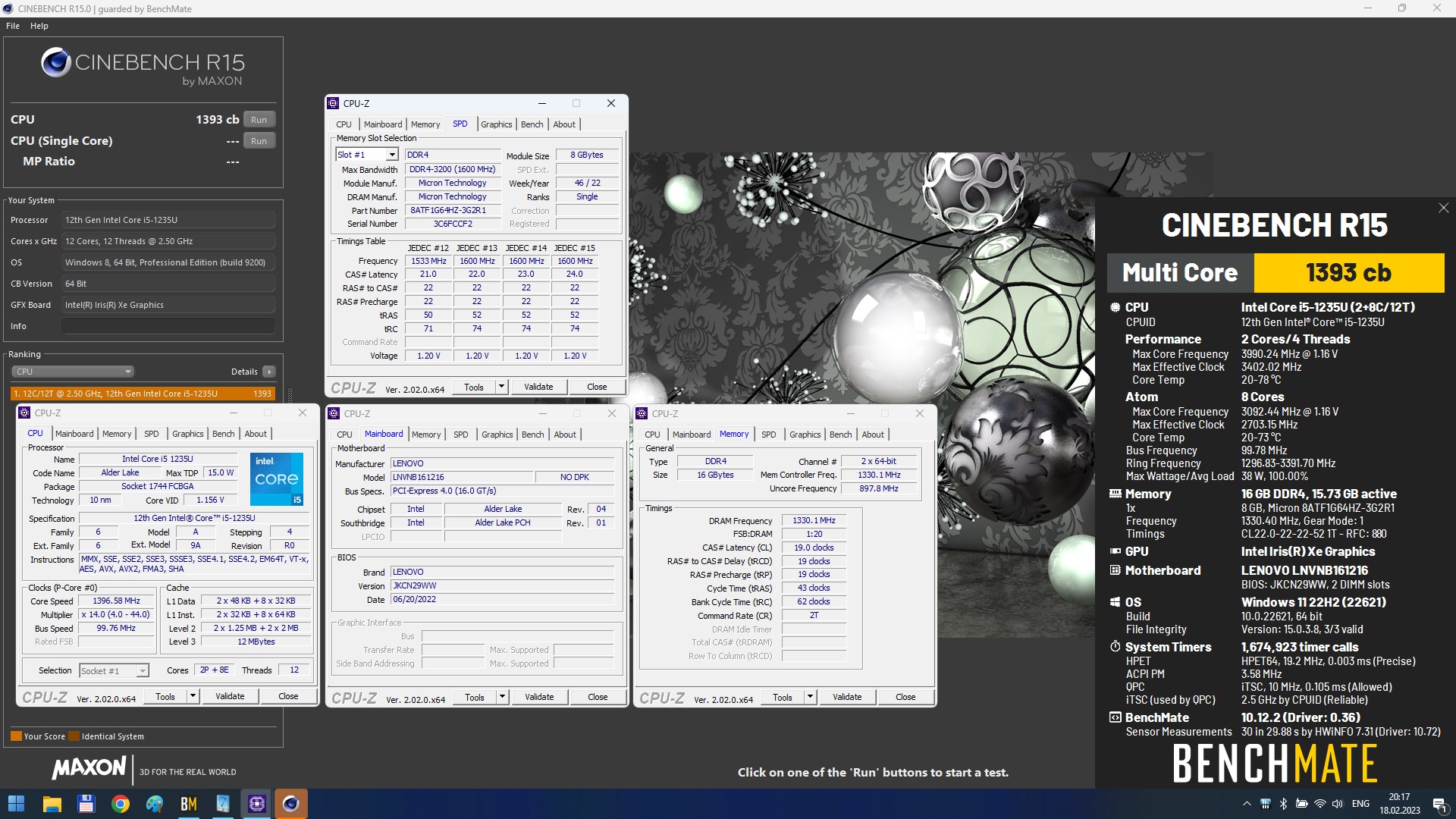The height and width of the screenshot is (819, 1456).
Task: Click the floppy disk save taskbar icon
Action: coord(86,804)
